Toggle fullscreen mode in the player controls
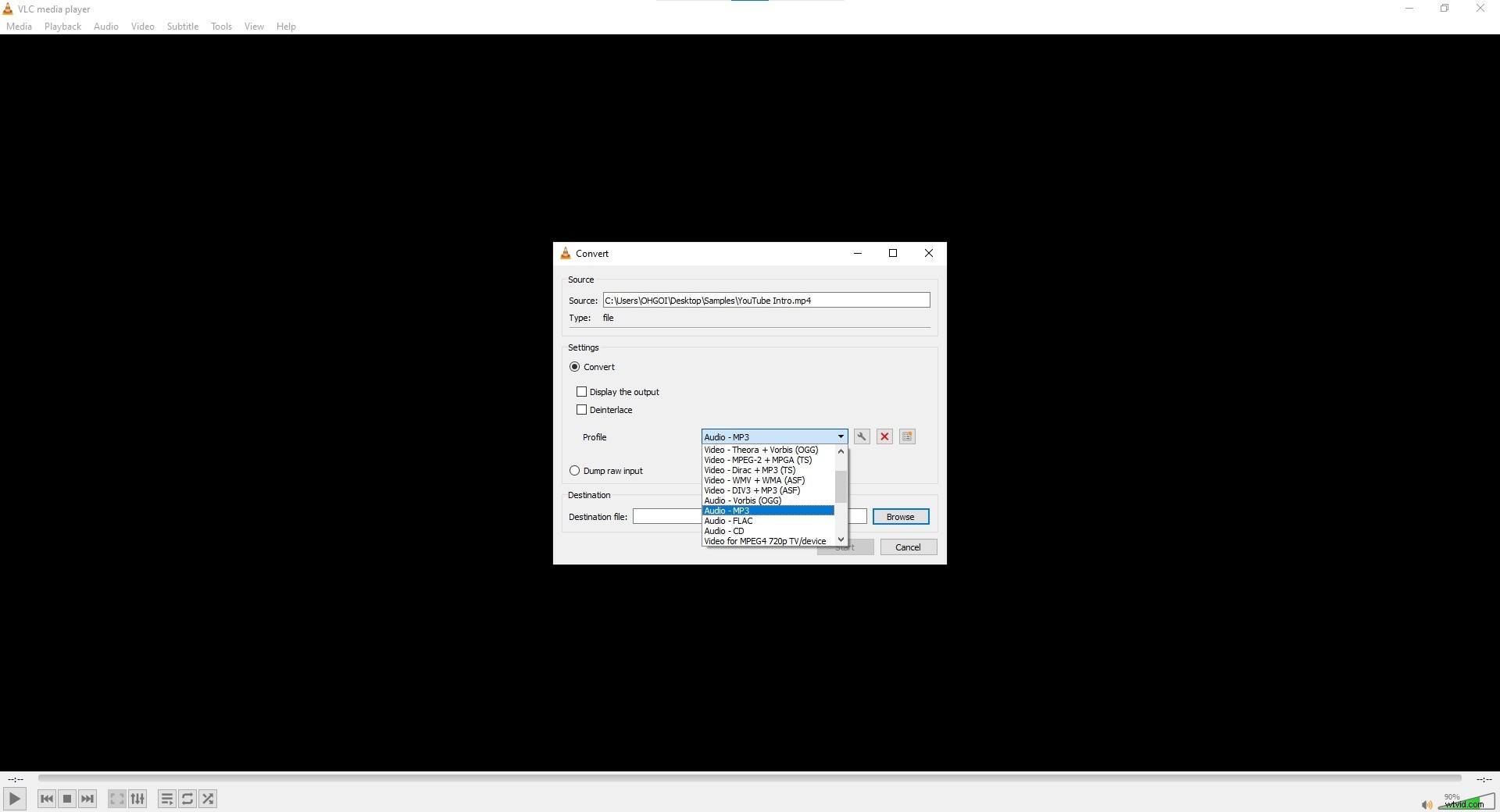Screen dimensions: 1500x812 [116, 799]
